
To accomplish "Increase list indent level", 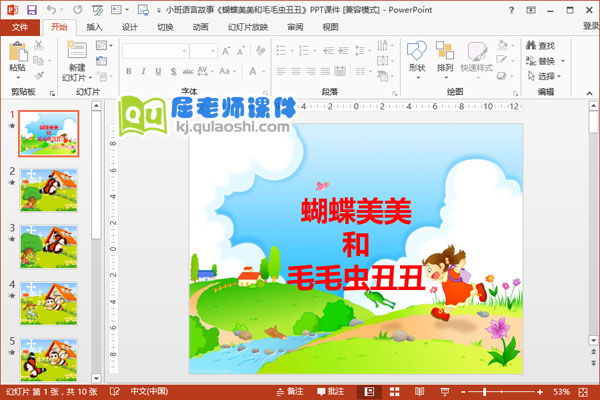I will (x=344, y=51).
